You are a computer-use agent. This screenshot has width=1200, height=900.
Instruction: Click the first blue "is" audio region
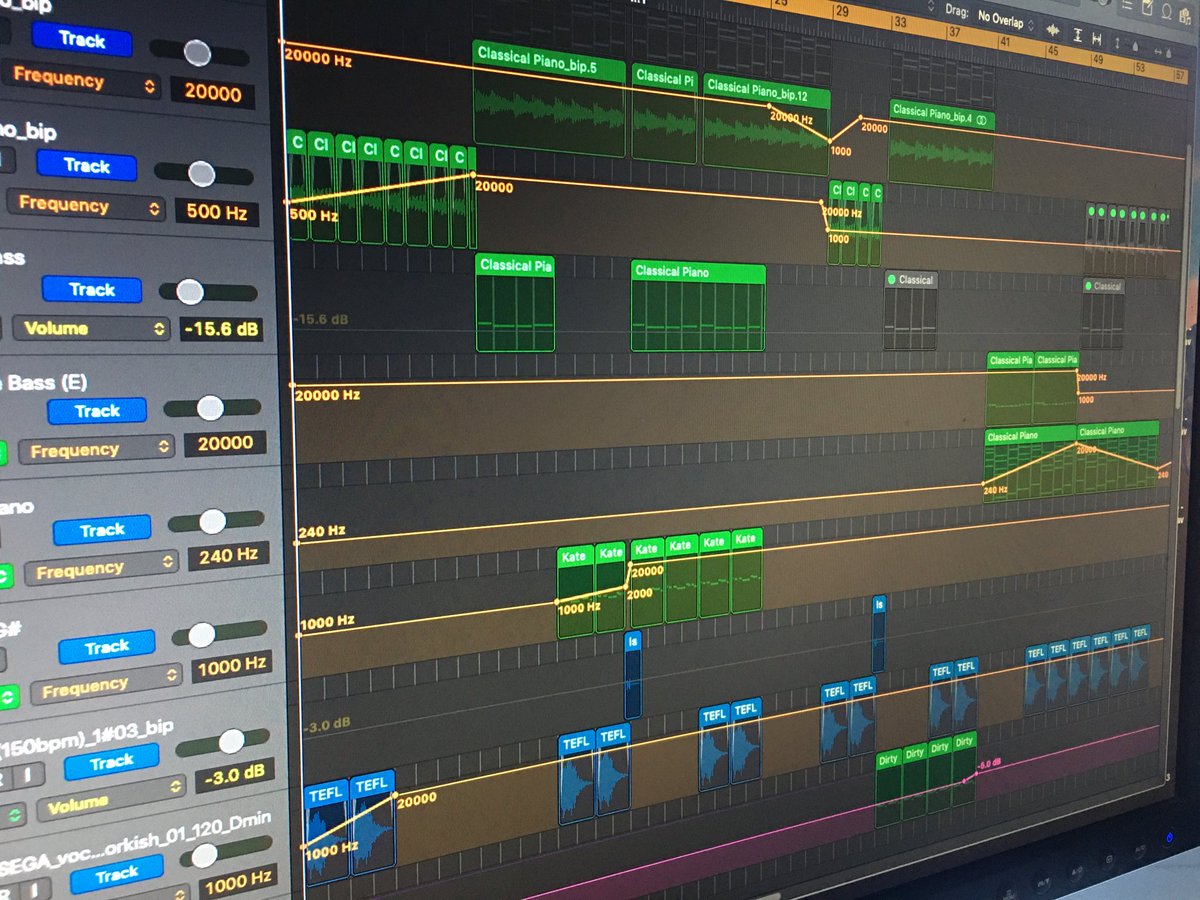pos(632,675)
